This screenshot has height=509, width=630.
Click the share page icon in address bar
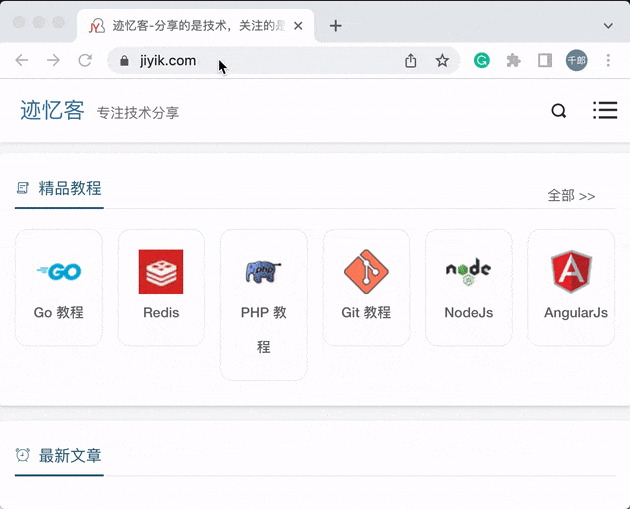pos(410,61)
